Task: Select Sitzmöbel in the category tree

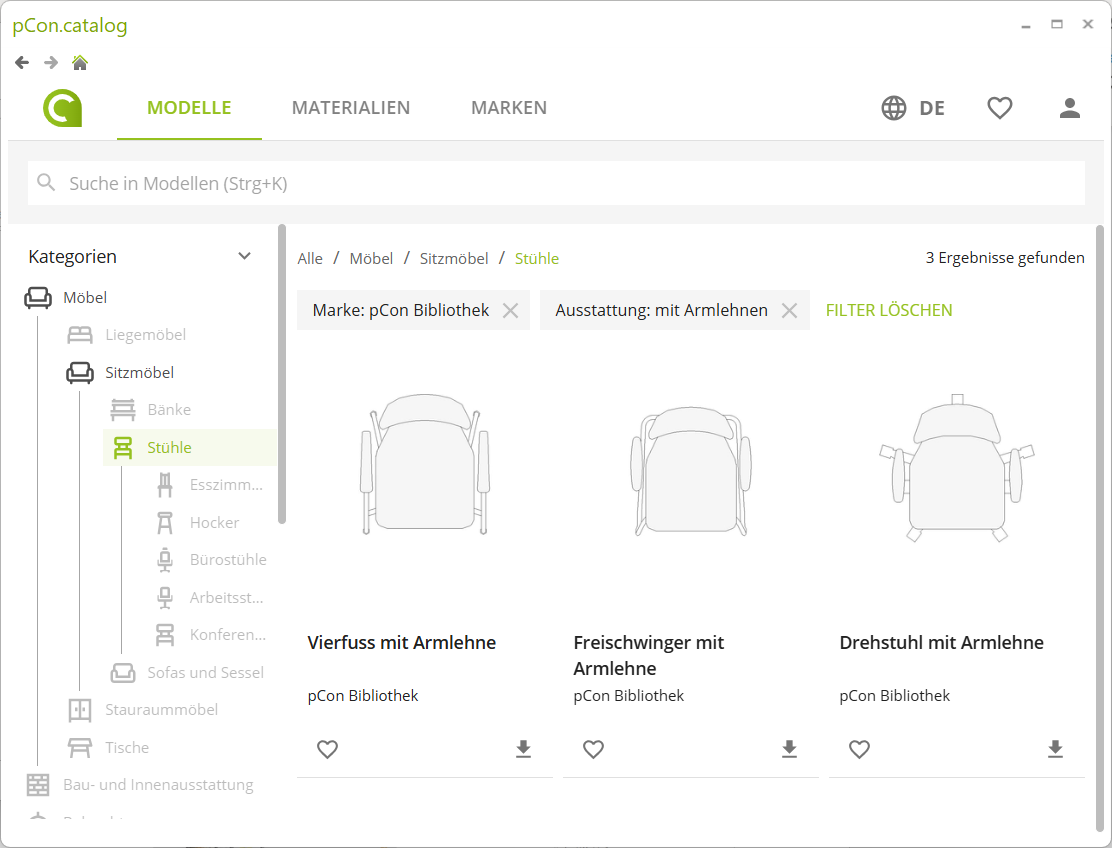Action: pyautogui.click(x=139, y=372)
